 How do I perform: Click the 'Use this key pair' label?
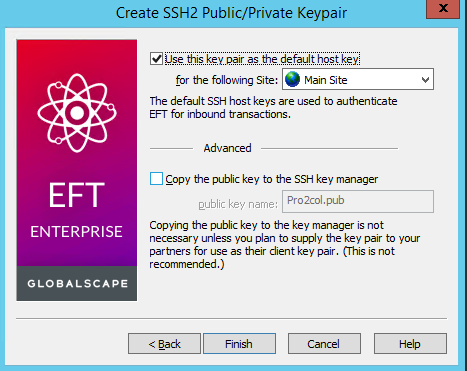coord(262,59)
